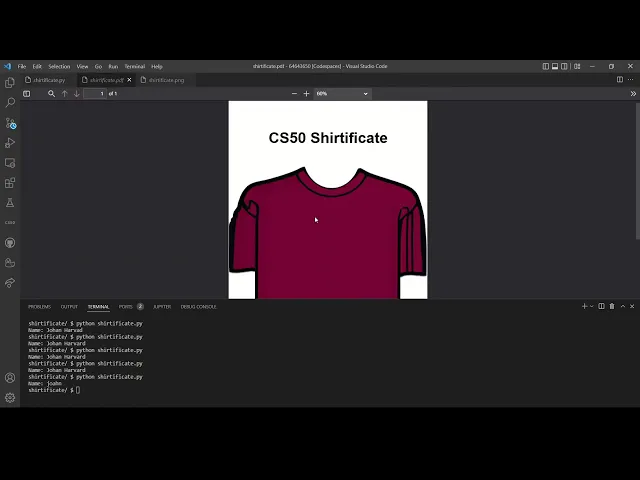Zoom in the PDF with plus button
Image resolution: width=640 pixels, height=480 pixels.
pos(307,94)
